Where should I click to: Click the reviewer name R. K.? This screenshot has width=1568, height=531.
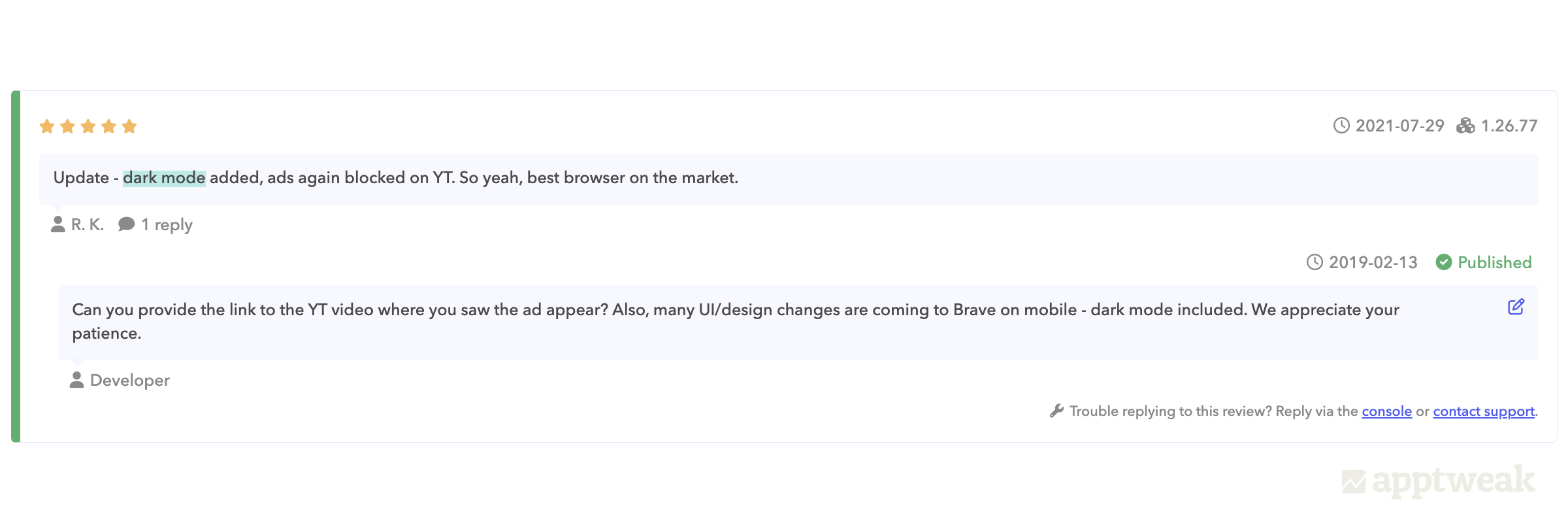pyautogui.click(x=88, y=225)
